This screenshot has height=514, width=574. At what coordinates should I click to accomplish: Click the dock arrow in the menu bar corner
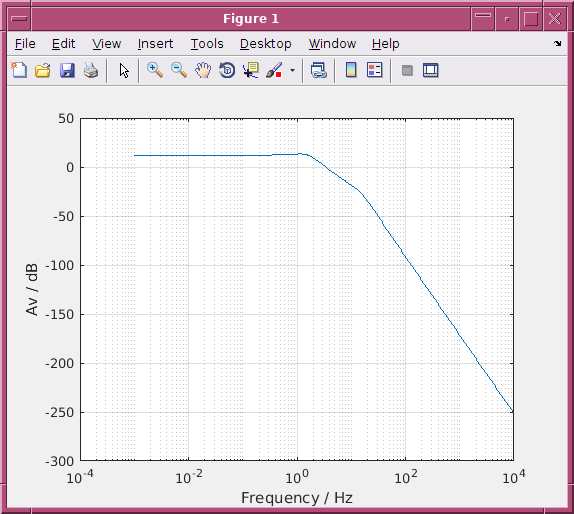click(558, 44)
